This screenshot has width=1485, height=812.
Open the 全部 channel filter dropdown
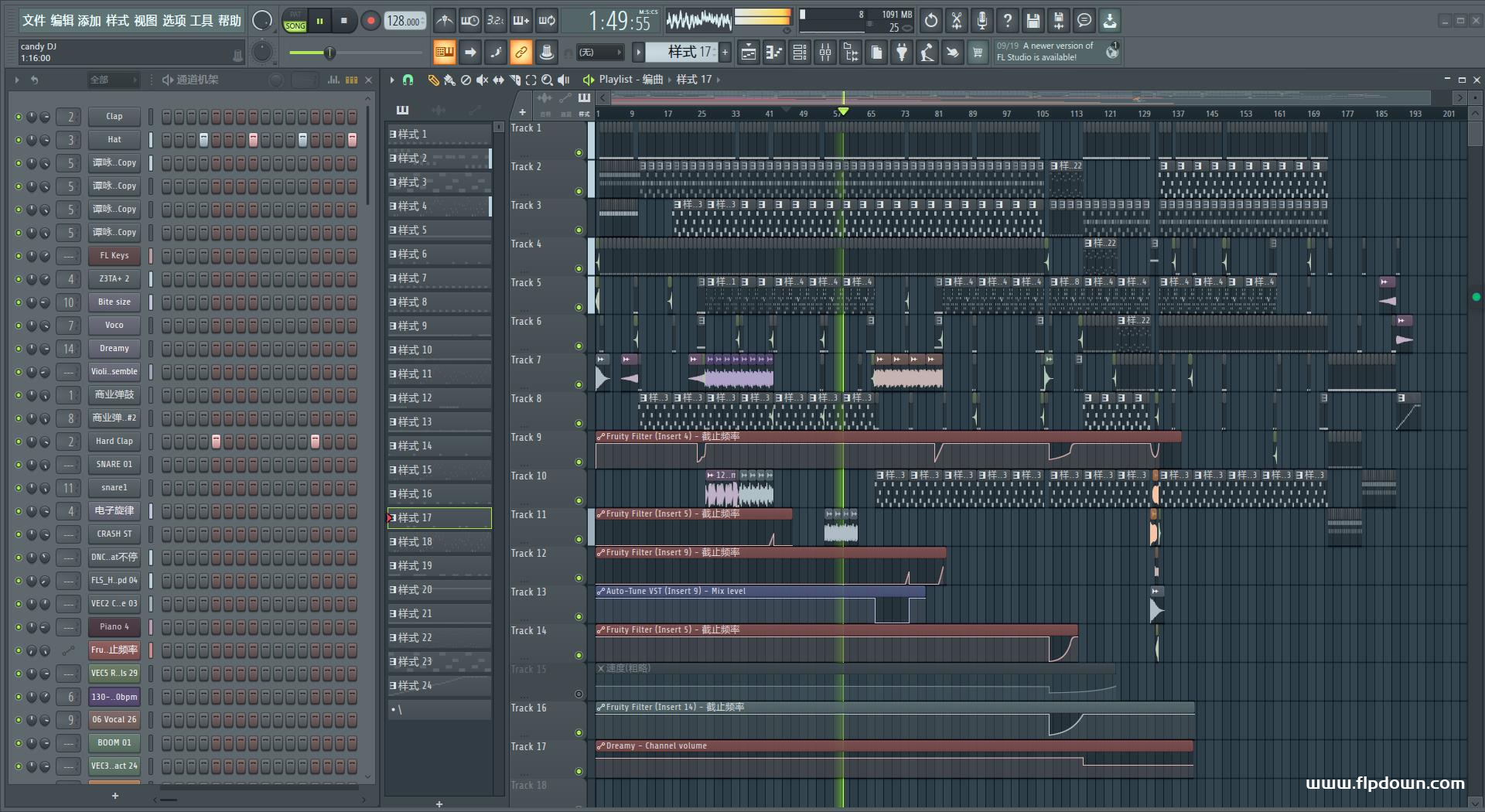coord(113,80)
